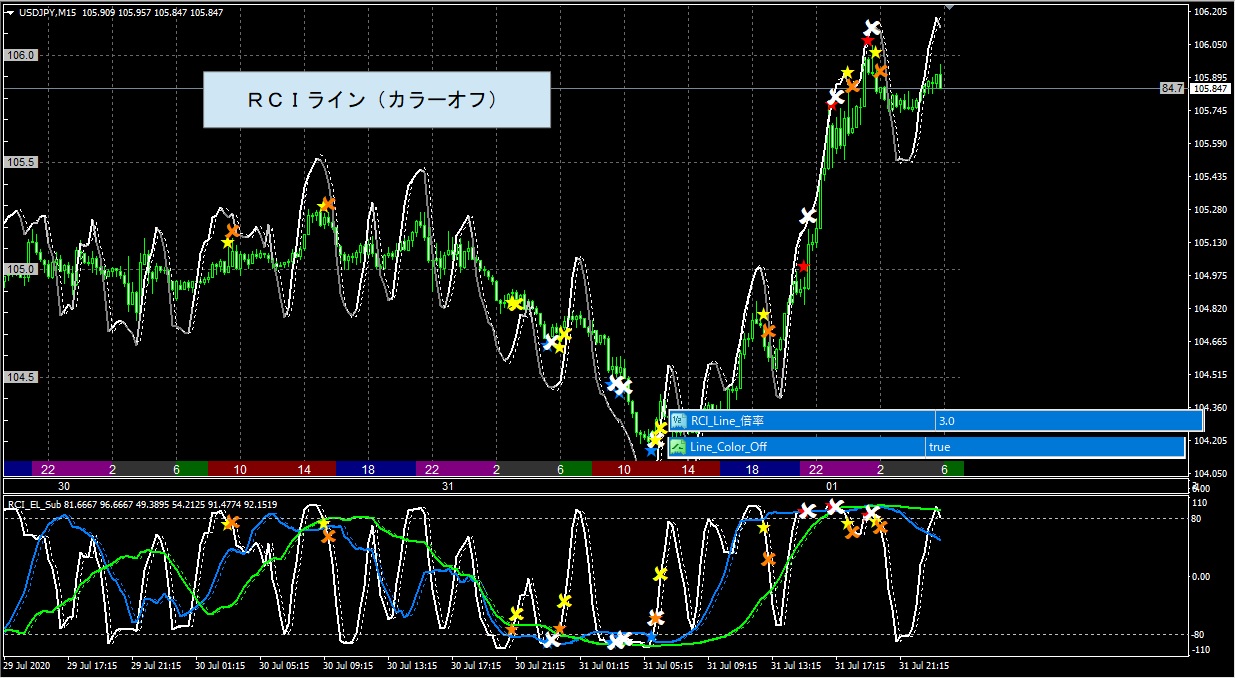1235x678 pixels.
Task: Toggle the Line_Color_Off true value
Action: pyautogui.click(x=1053, y=447)
